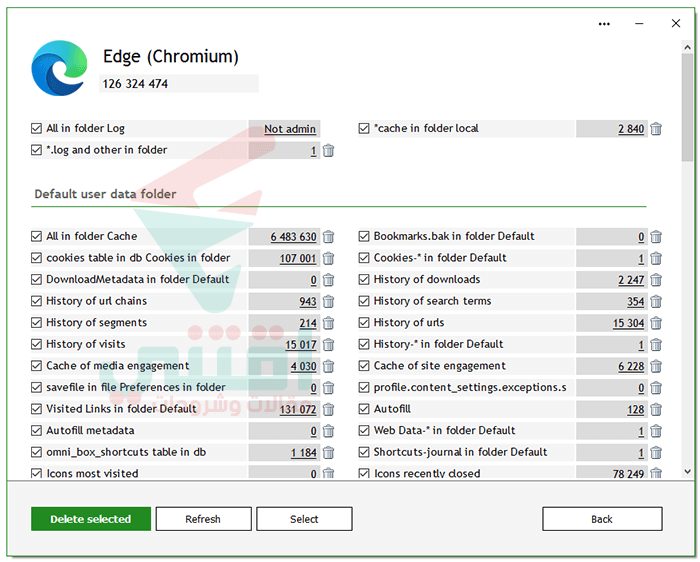Click the Default user data folder heading
Image resolution: width=700 pixels, height=562 pixels.
[x=105, y=194]
